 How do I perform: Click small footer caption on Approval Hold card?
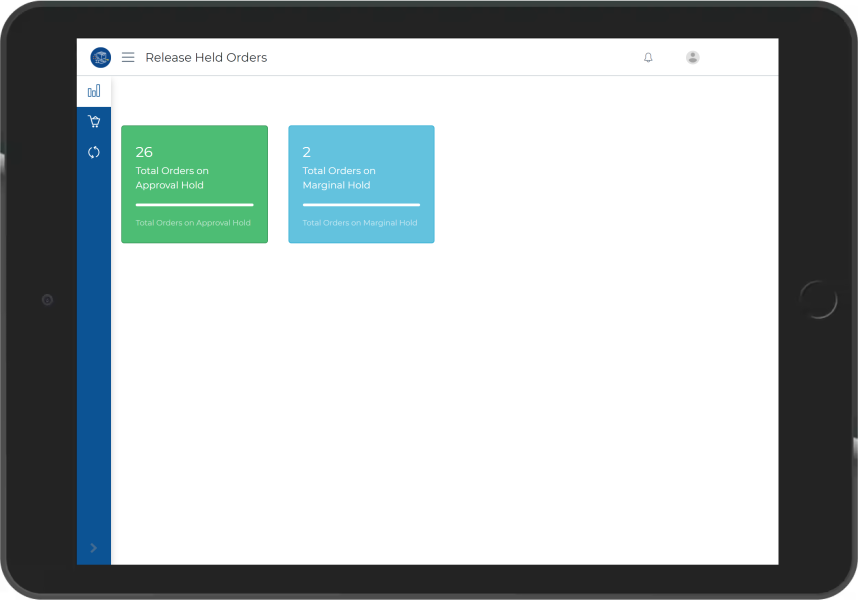(x=193, y=223)
